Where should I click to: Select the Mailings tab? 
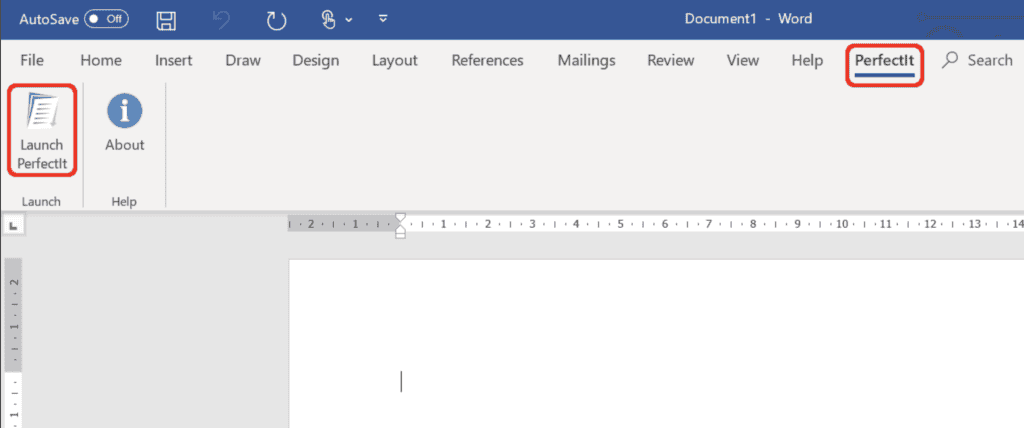[x=586, y=60]
